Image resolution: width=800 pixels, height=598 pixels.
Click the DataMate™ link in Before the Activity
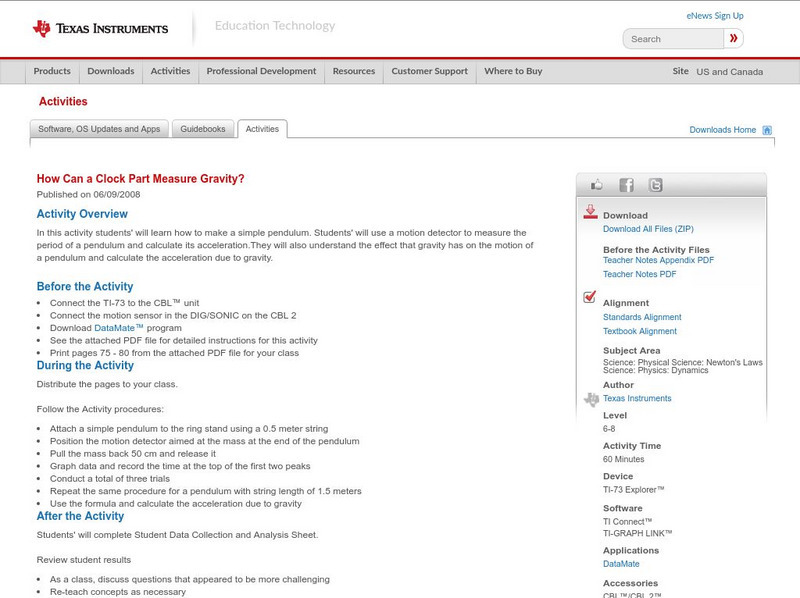coord(118,328)
